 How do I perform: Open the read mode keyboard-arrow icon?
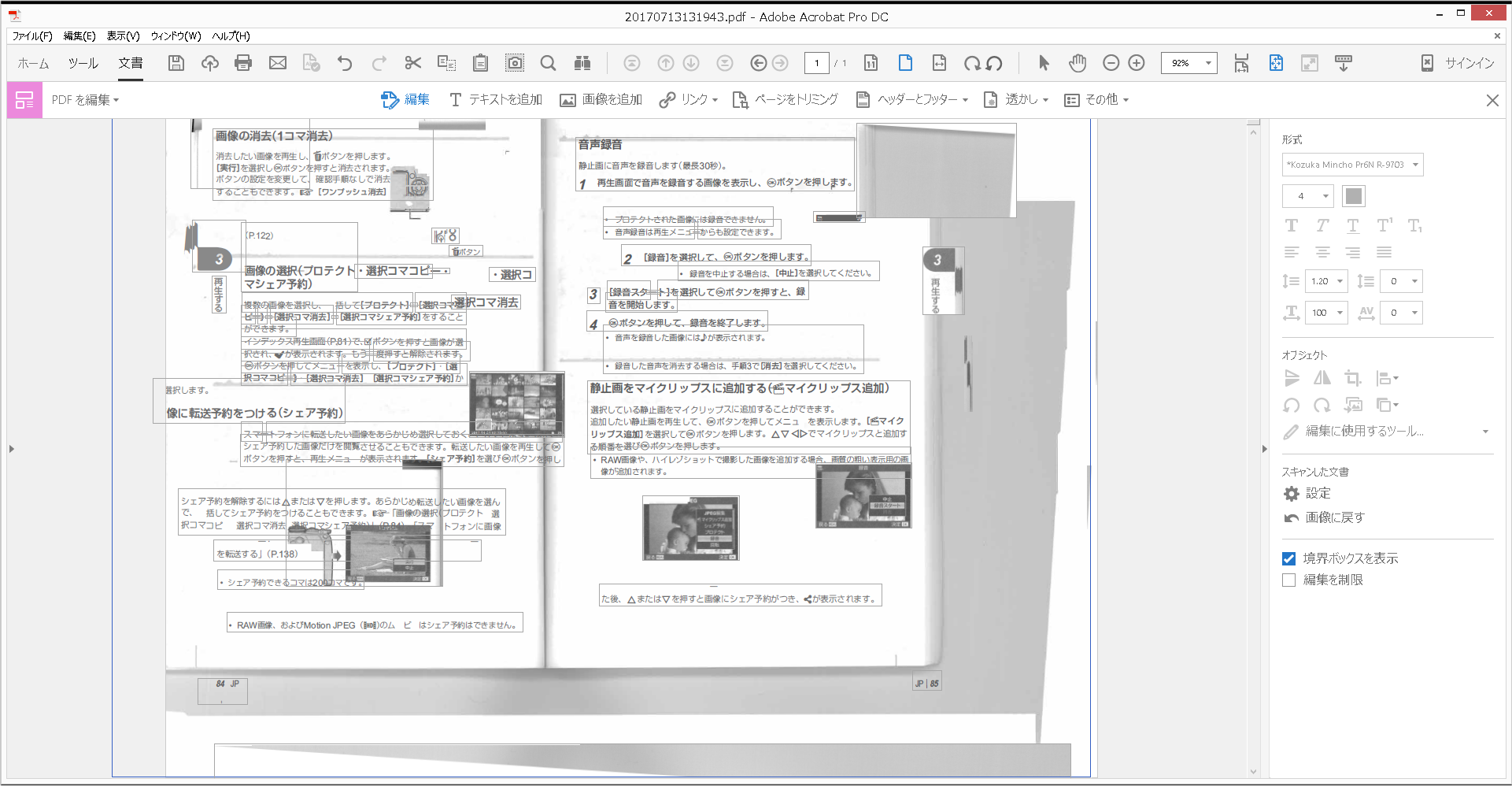(1344, 63)
